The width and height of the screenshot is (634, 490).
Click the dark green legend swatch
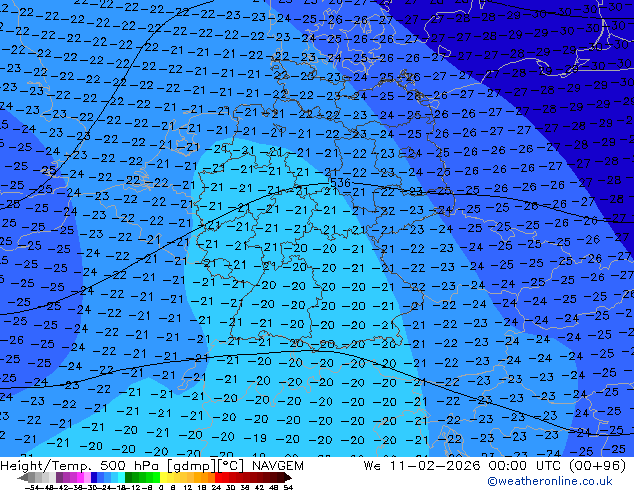point(129,477)
